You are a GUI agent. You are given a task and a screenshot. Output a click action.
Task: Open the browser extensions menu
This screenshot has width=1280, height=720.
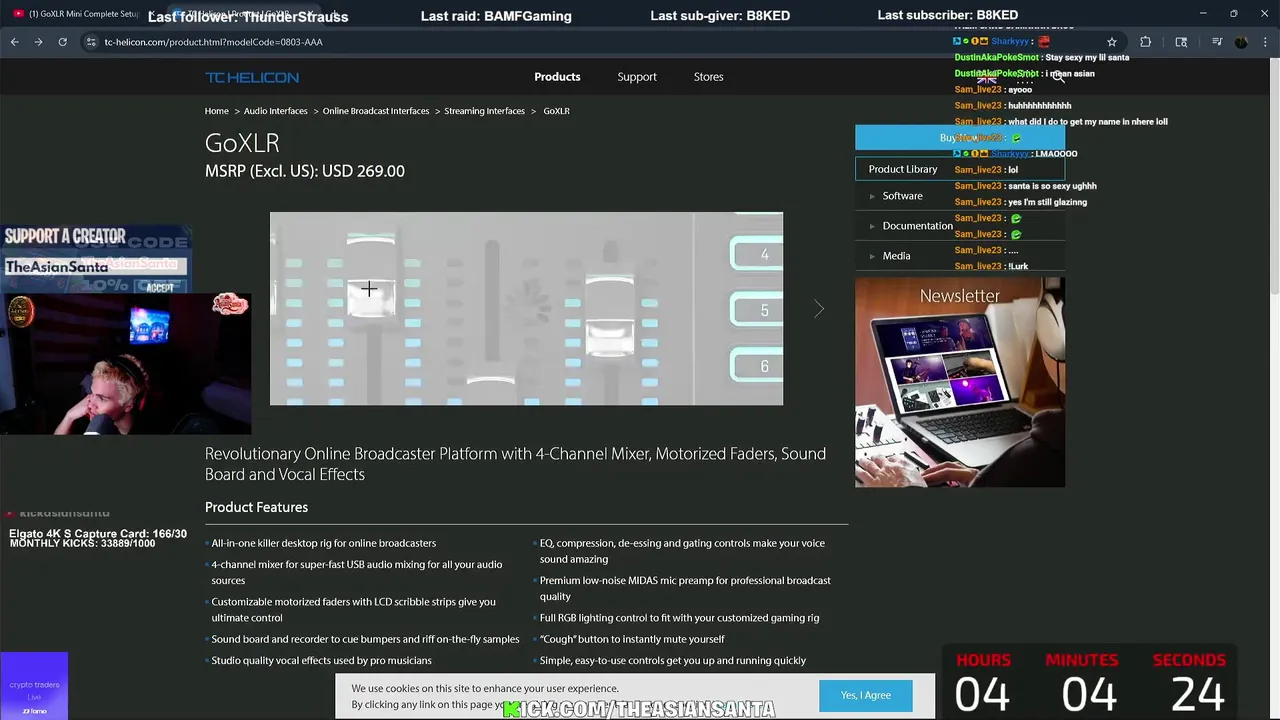1145,42
